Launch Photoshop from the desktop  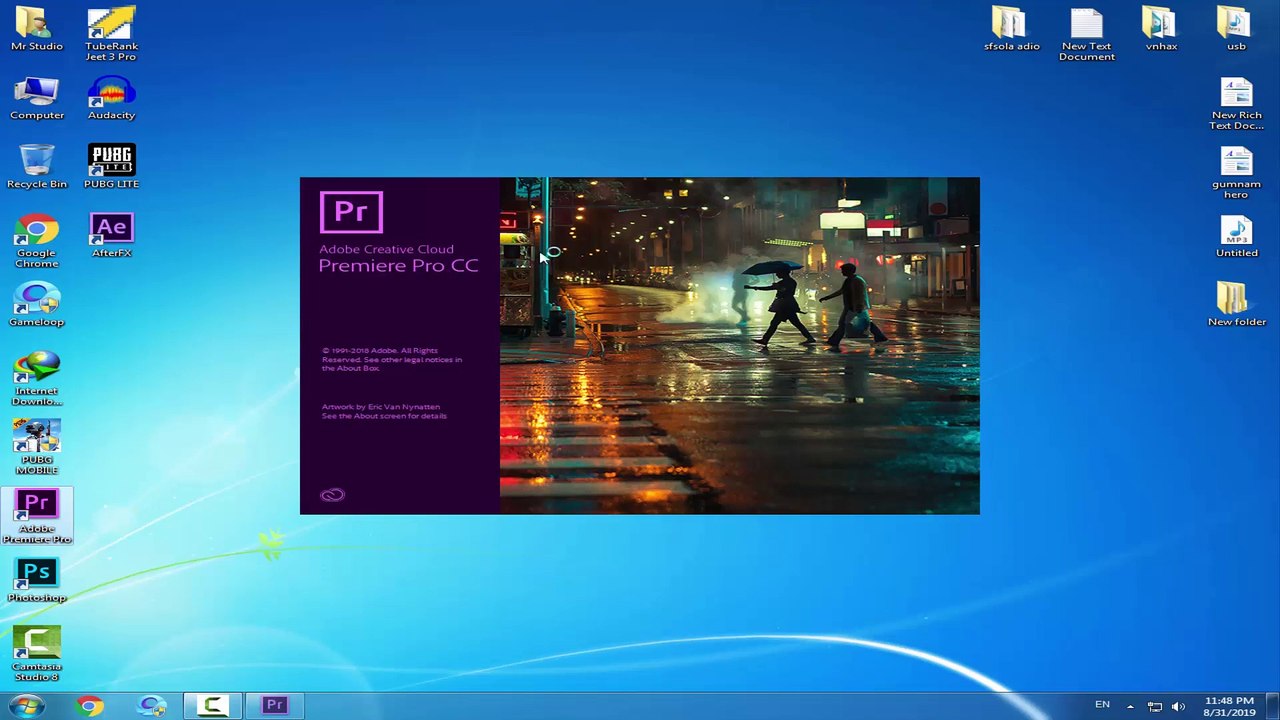click(36, 580)
